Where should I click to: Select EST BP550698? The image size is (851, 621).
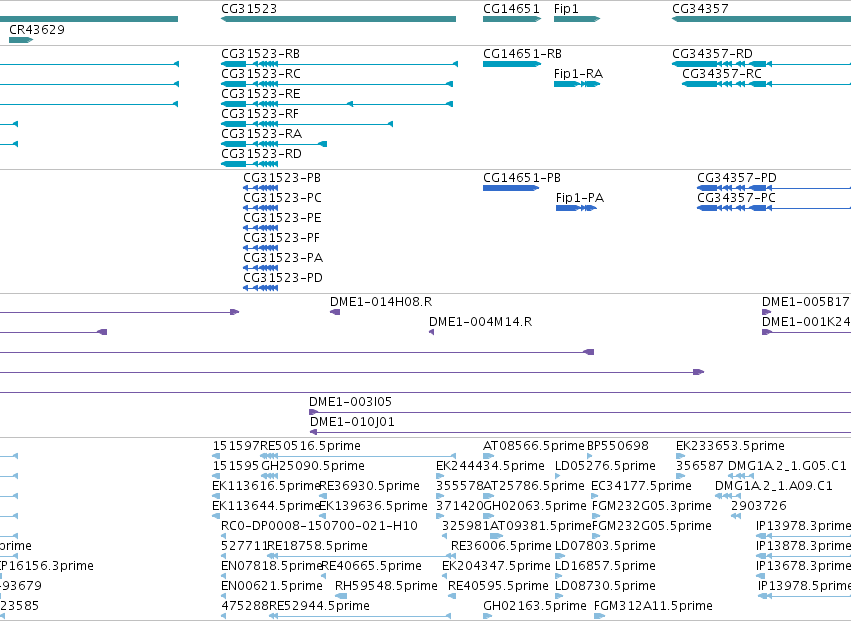(x=618, y=446)
